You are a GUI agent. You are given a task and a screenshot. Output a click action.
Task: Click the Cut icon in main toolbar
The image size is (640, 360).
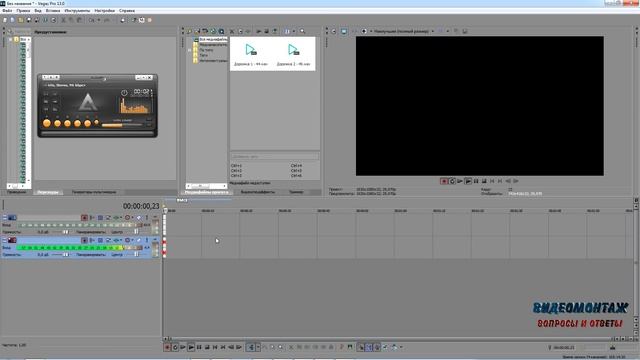tap(63, 20)
